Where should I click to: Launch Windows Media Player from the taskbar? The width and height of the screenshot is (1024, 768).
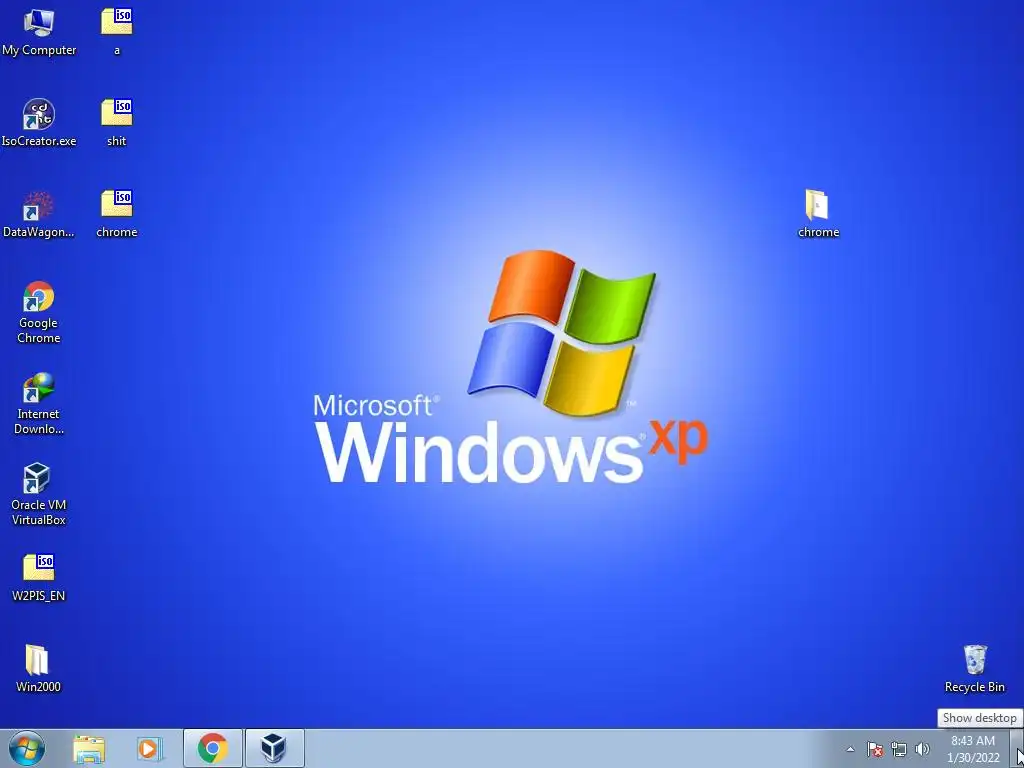pyautogui.click(x=150, y=748)
